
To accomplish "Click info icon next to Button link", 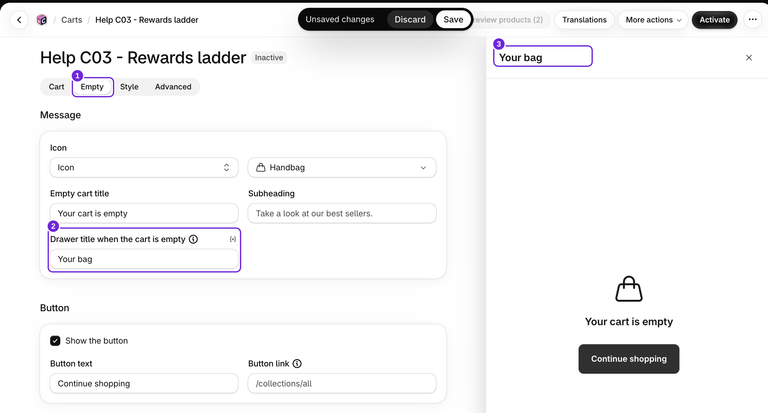I will [x=297, y=364].
